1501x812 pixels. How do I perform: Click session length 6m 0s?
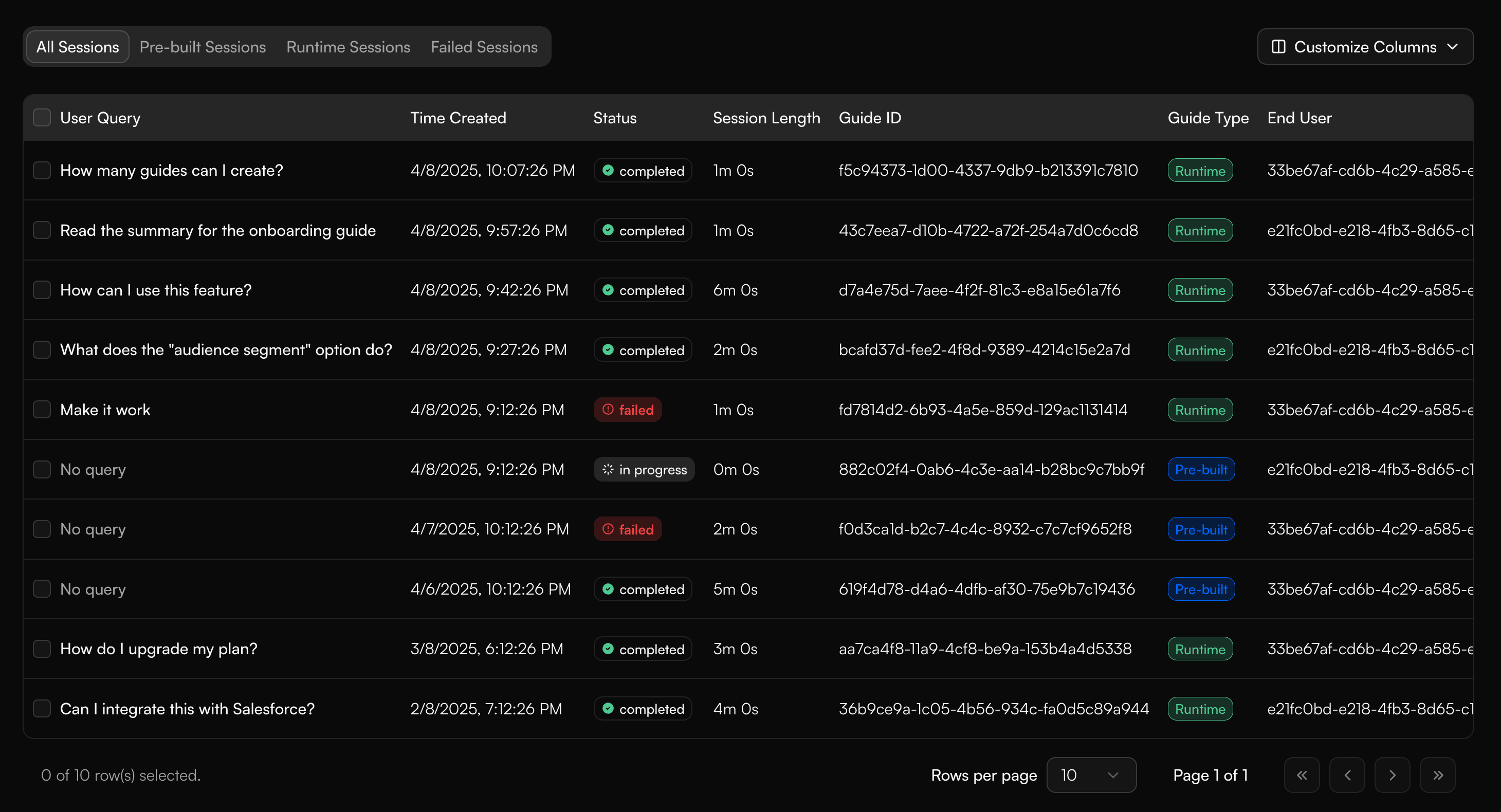tap(736, 290)
